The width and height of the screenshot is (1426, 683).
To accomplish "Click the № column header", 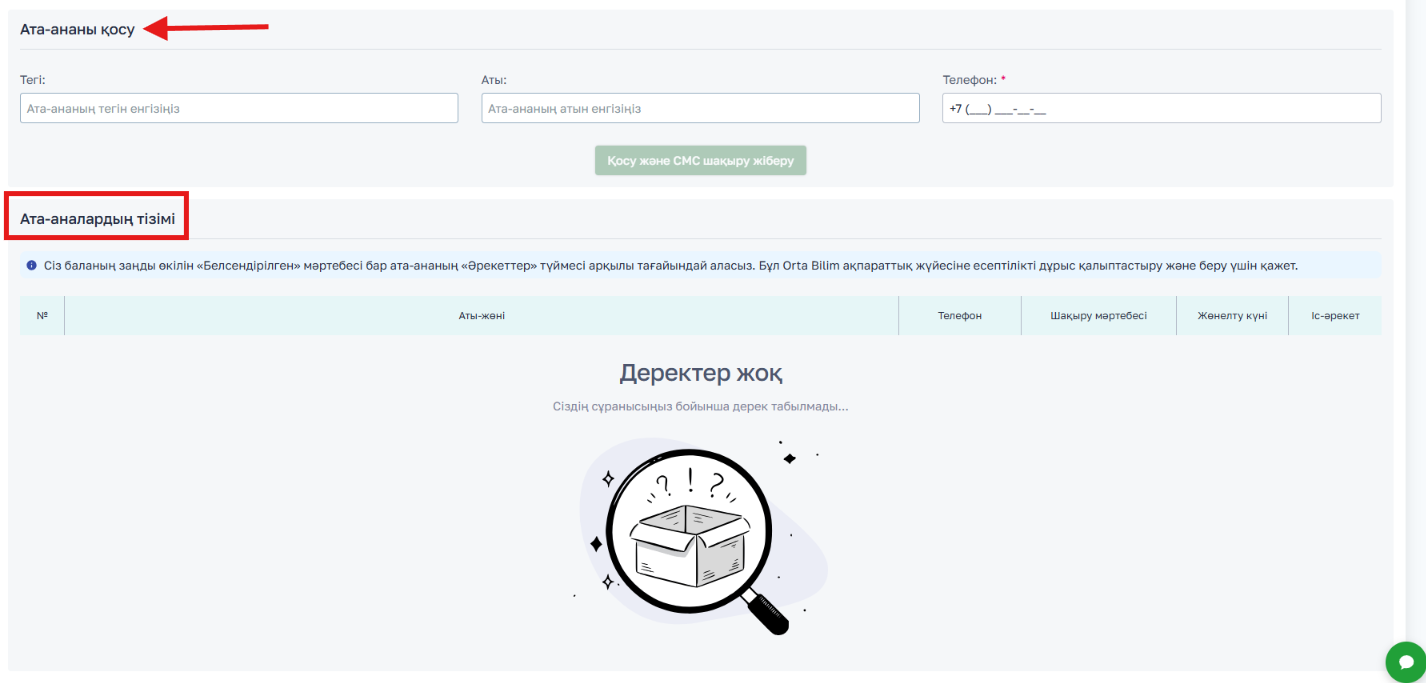I will [42, 315].
